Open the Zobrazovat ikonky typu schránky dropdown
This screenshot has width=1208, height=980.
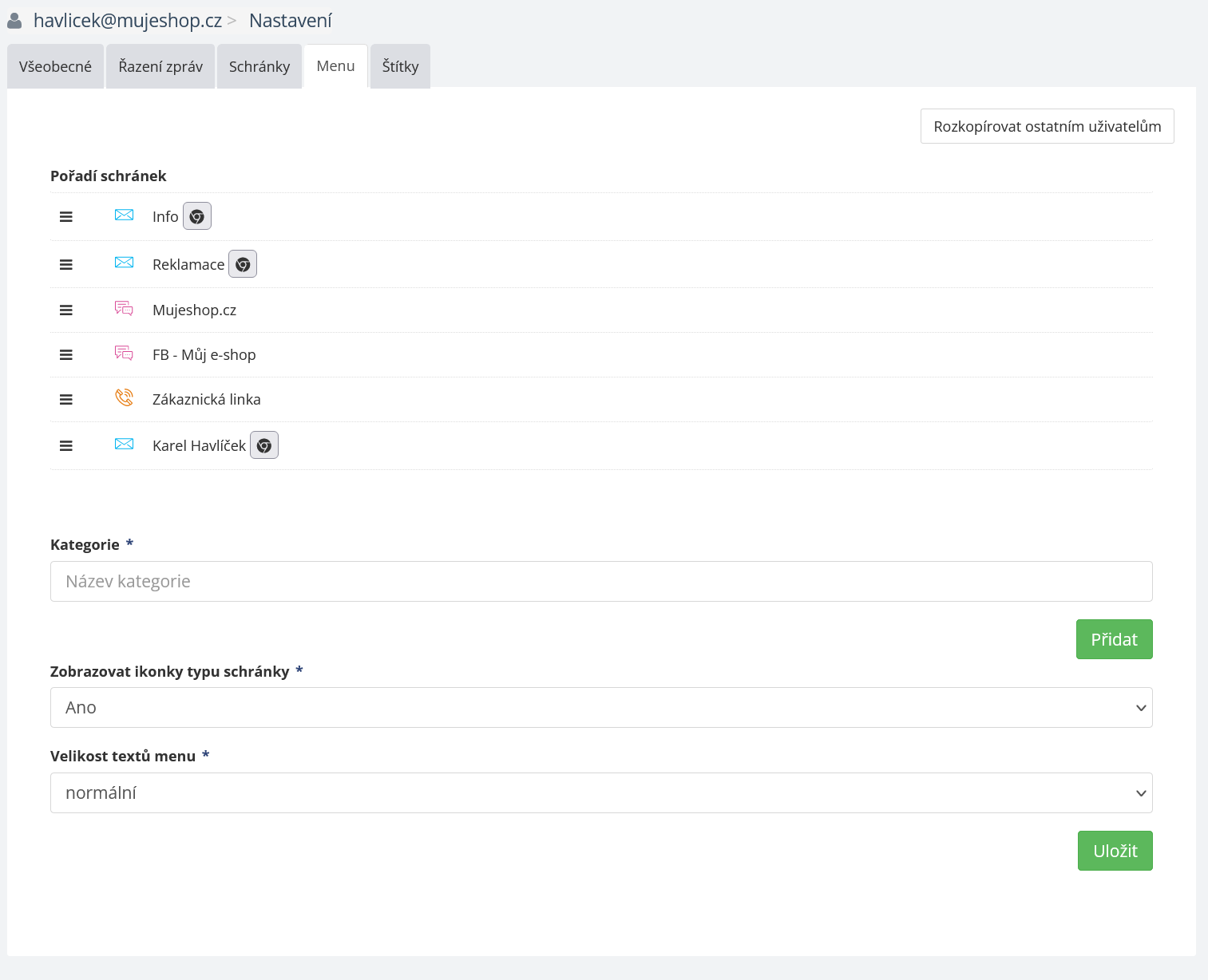[x=601, y=708]
